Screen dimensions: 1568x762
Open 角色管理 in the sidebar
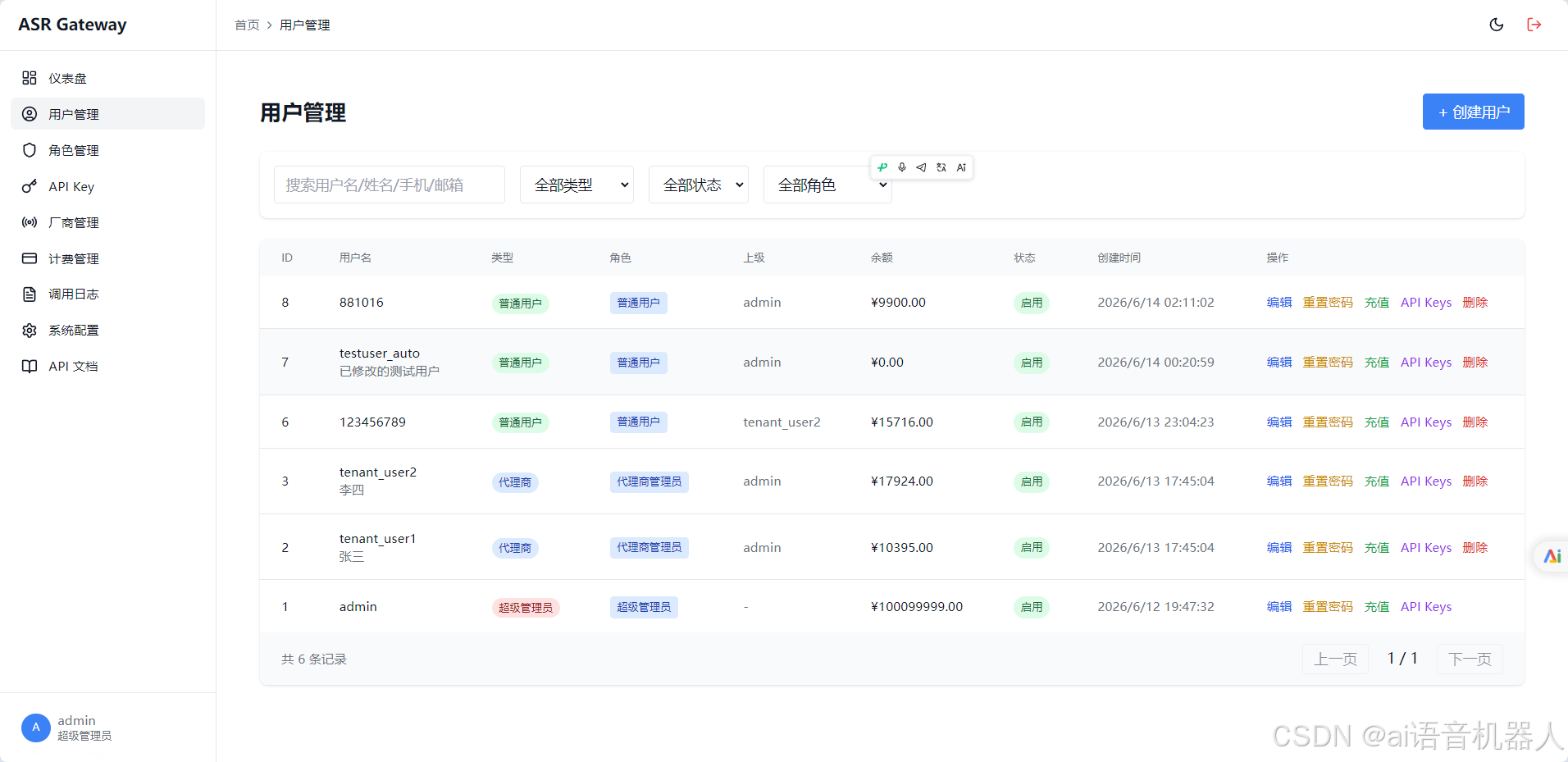pos(107,150)
